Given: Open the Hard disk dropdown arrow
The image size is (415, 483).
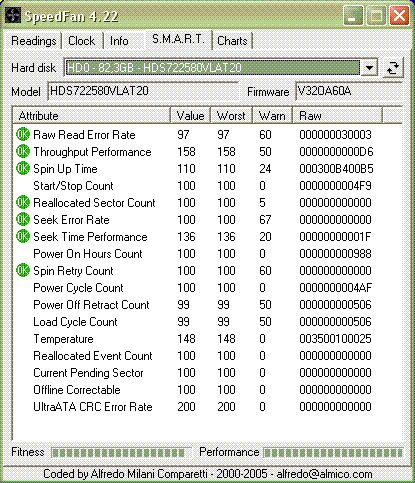Looking at the screenshot, I should coord(369,68).
